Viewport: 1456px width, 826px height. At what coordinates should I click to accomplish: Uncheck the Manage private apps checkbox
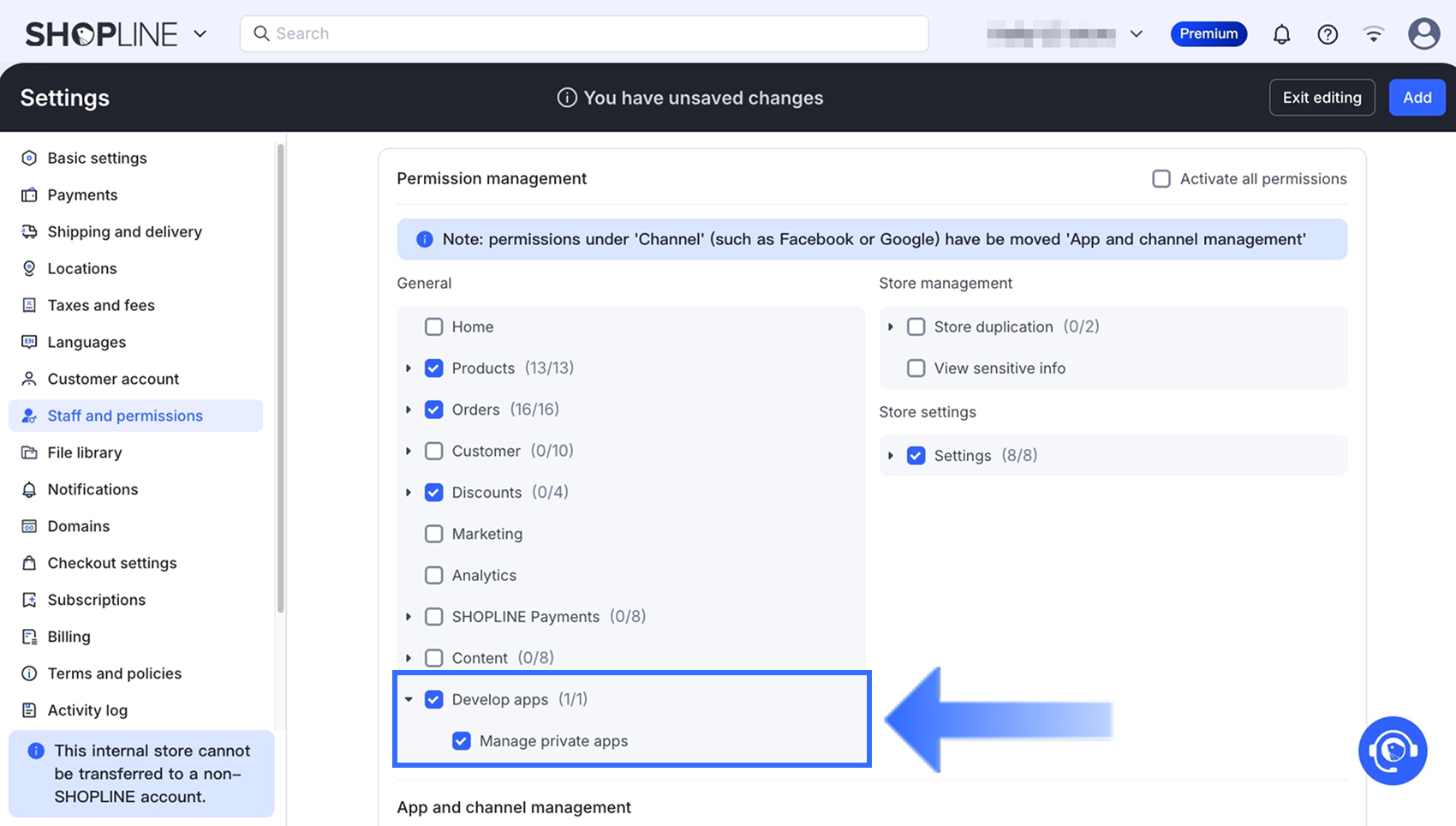click(x=462, y=741)
